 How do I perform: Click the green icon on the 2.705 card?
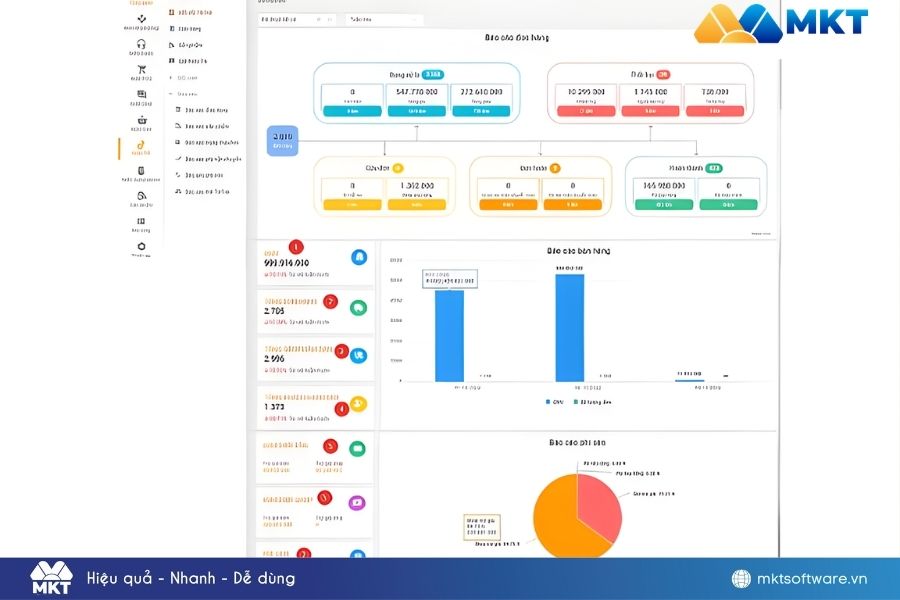point(359,309)
